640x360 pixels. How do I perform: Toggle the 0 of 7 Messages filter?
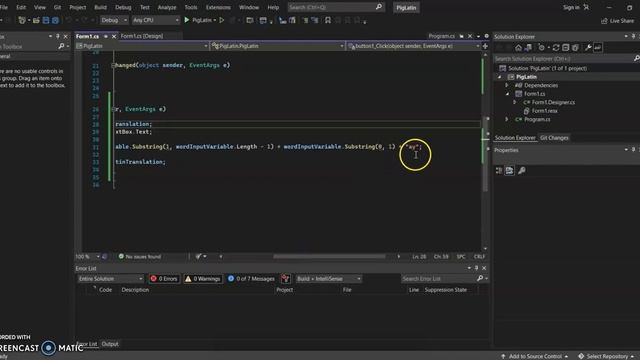coord(251,279)
